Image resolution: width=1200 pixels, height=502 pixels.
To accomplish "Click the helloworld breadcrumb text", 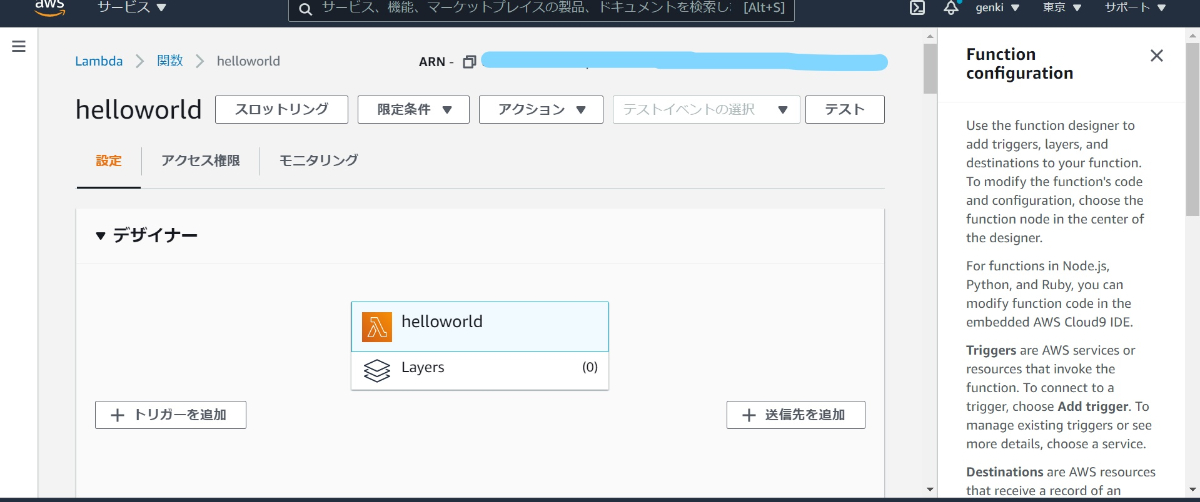I will pyautogui.click(x=248, y=61).
